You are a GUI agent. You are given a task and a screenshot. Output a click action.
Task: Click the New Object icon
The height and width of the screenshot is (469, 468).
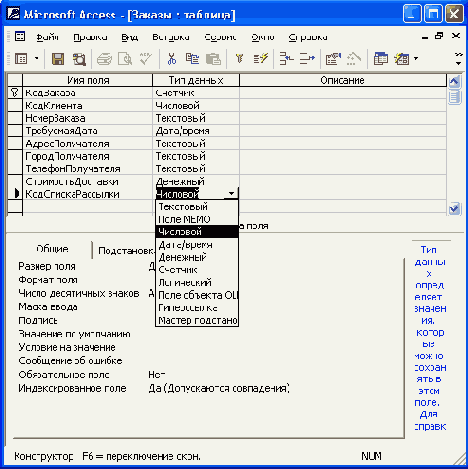coord(402,59)
